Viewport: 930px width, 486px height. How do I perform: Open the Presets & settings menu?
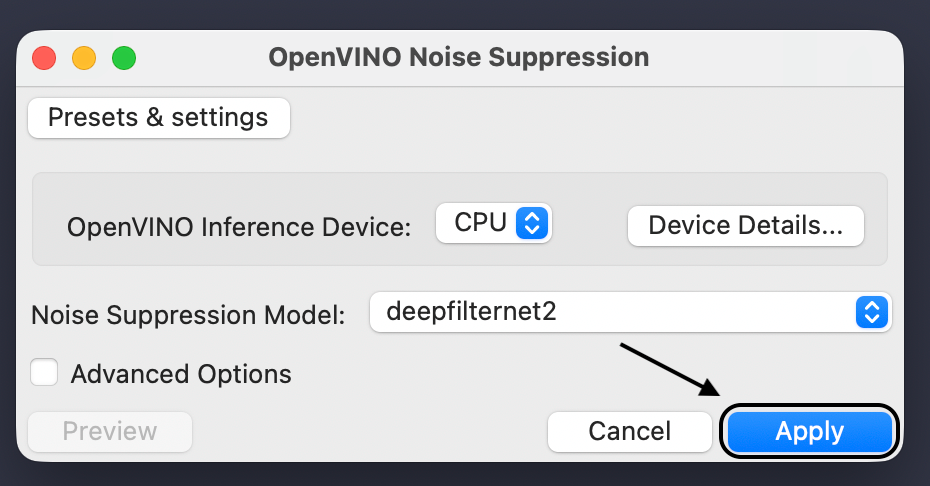(158, 118)
